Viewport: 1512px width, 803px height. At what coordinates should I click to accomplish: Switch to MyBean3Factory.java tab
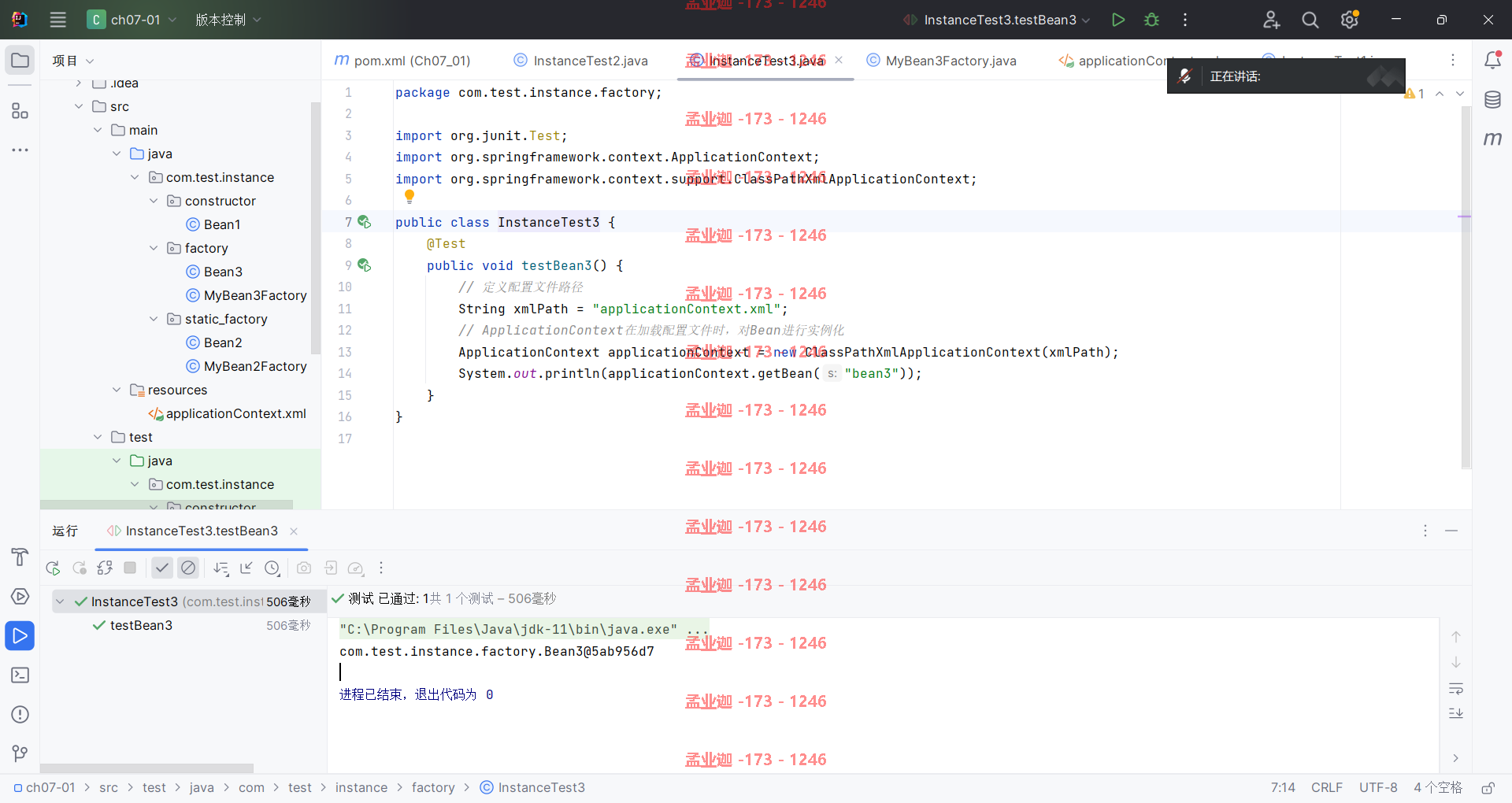[941, 61]
